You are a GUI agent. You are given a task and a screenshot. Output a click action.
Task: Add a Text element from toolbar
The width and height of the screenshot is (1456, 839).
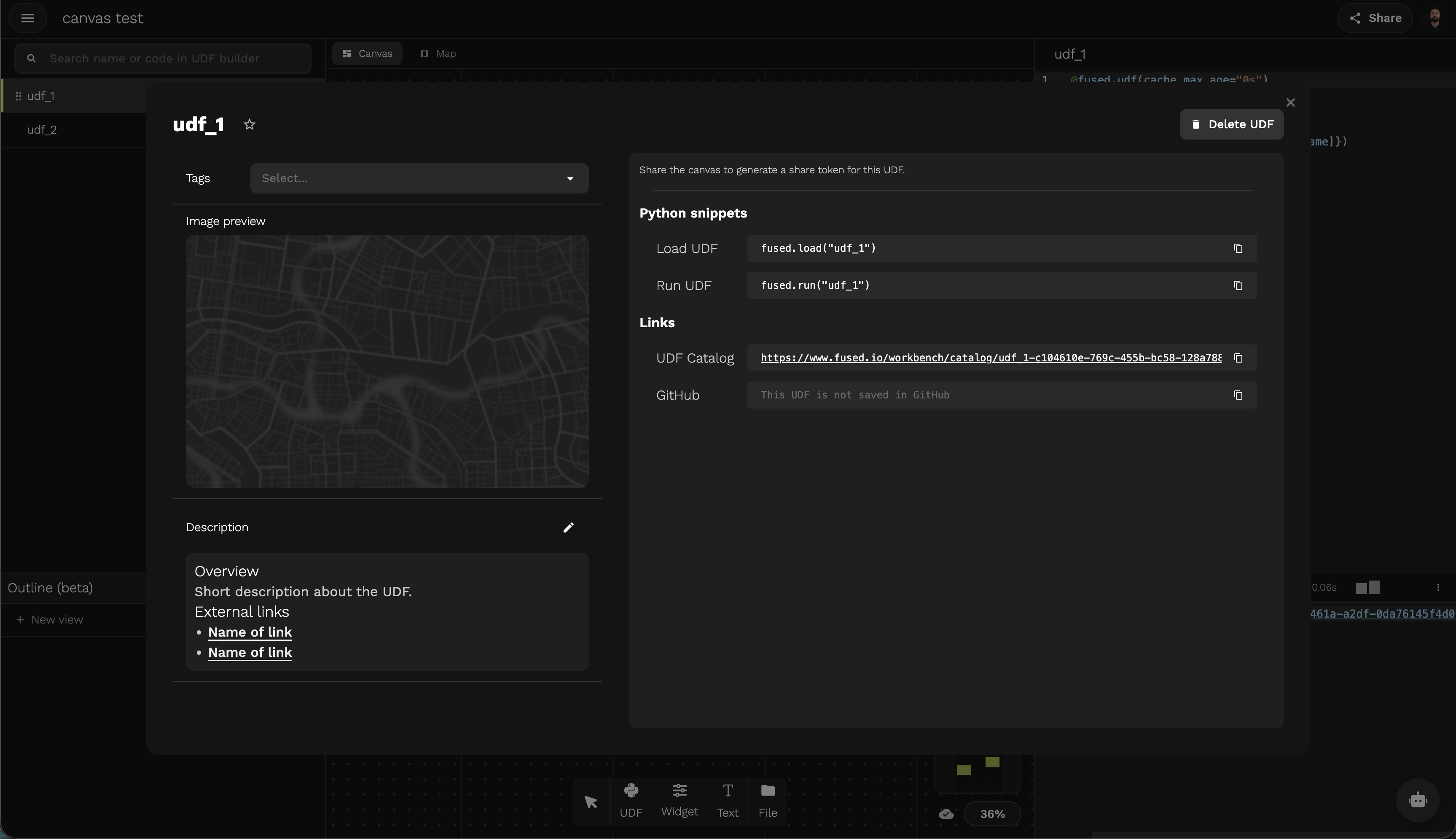pyautogui.click(x=728, y=801)
